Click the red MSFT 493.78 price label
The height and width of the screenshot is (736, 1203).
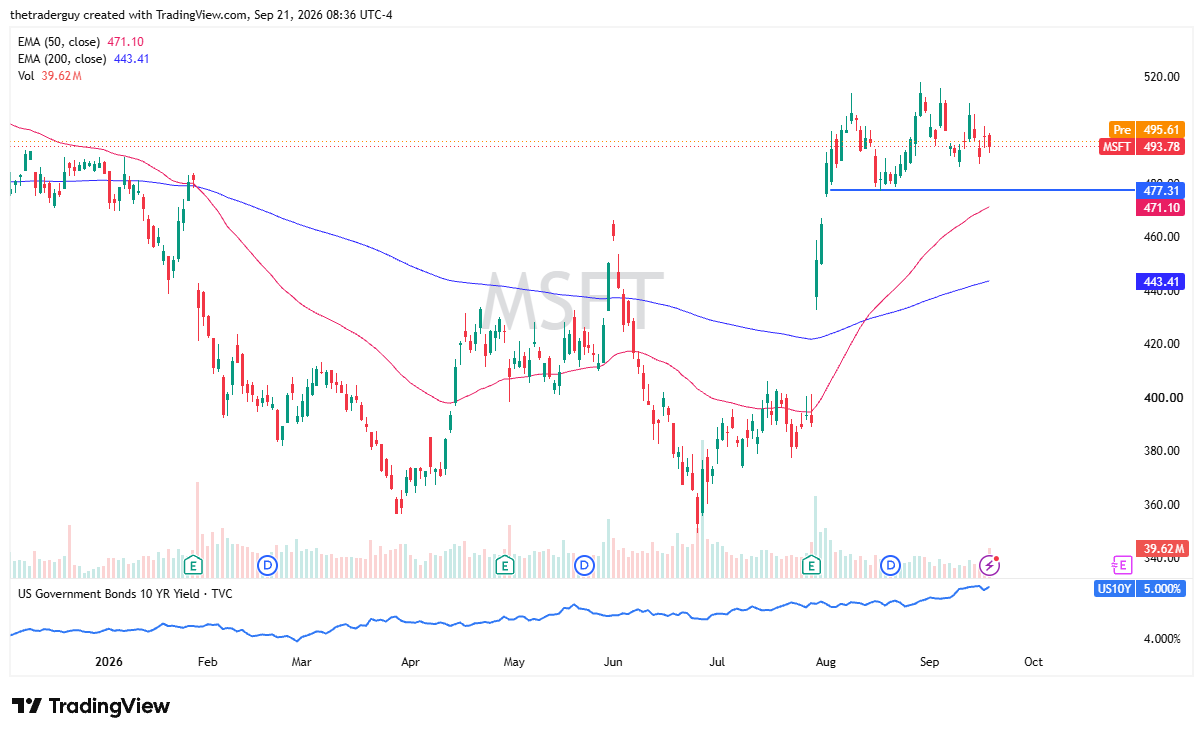click(x=1142, y=146)
